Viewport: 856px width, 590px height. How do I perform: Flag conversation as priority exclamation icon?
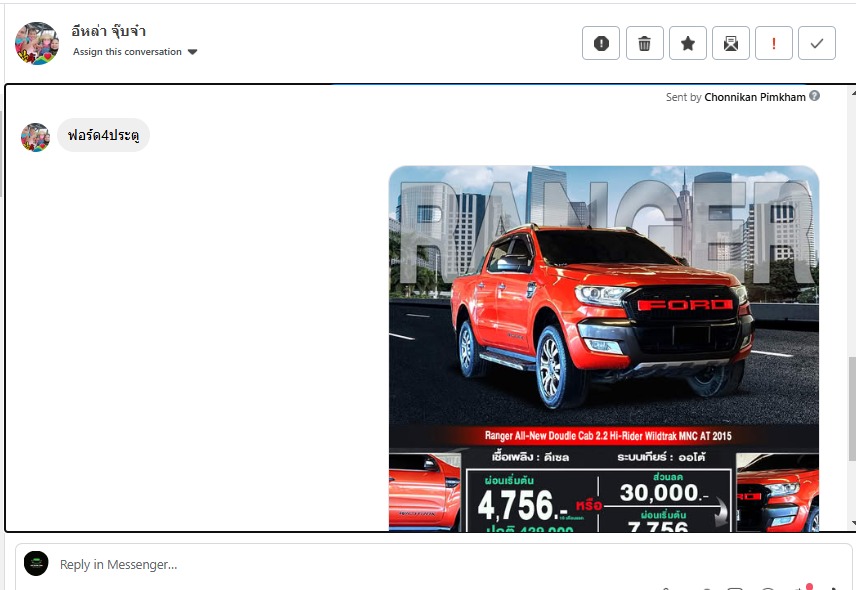click(774, 43)
